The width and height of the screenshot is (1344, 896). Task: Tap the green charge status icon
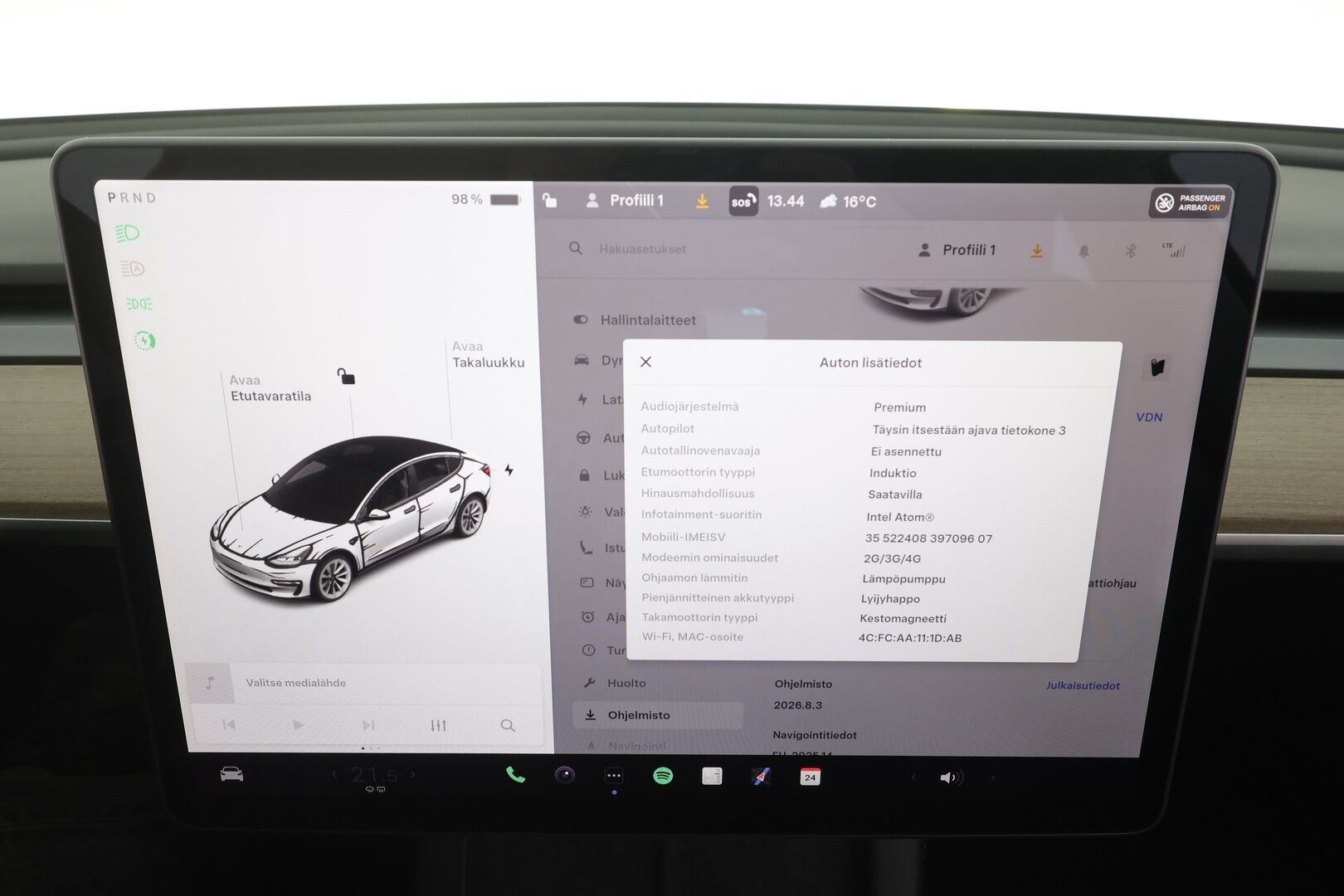pos(145,340)
